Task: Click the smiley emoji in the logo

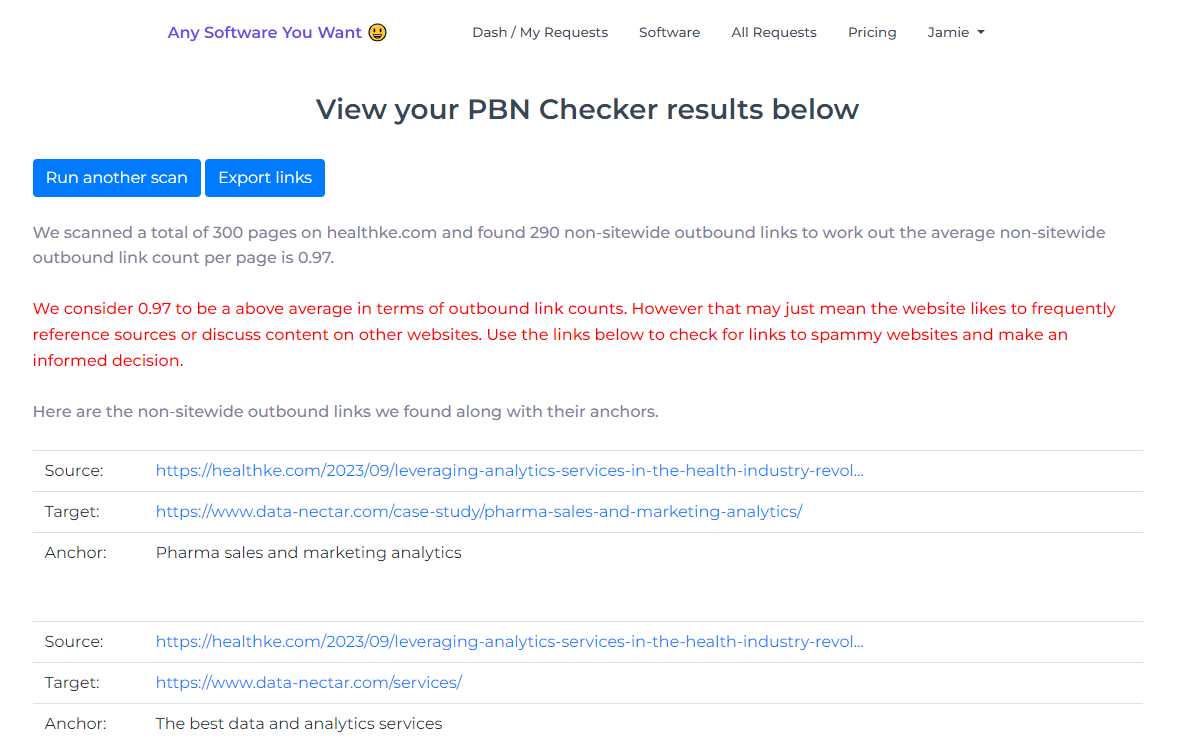Action: pyautogui.click(x=377, y=32)
